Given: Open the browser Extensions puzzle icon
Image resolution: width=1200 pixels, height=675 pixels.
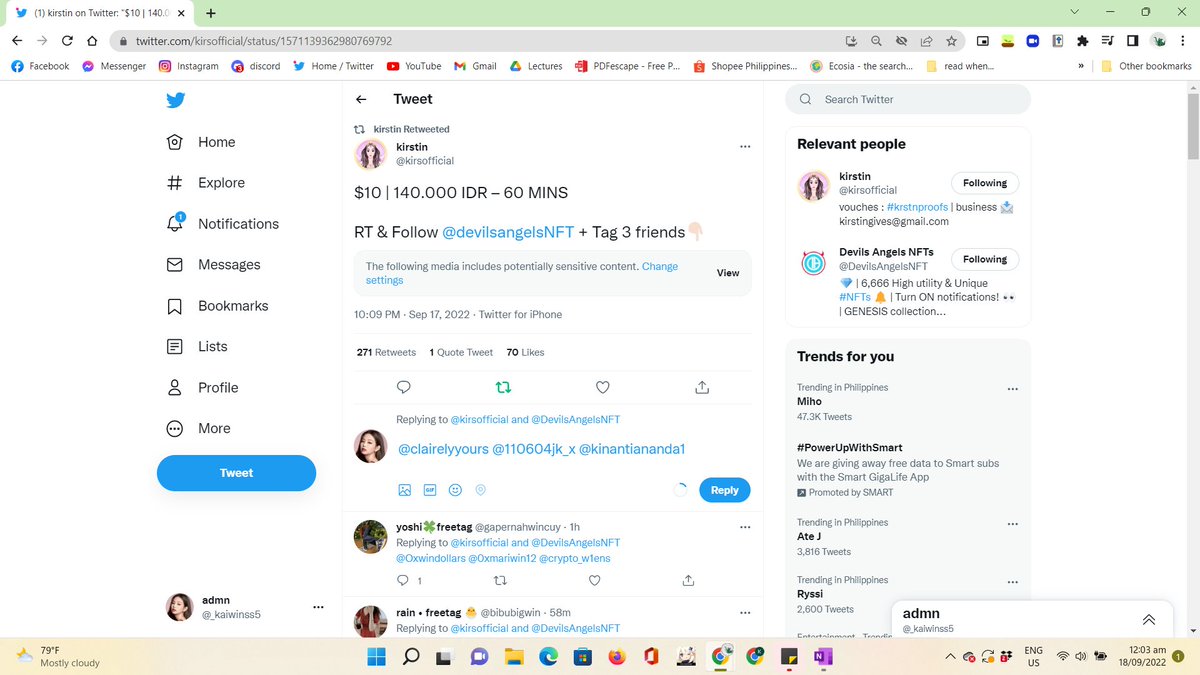Looking at the screenshot, I should click(1082, 41).
